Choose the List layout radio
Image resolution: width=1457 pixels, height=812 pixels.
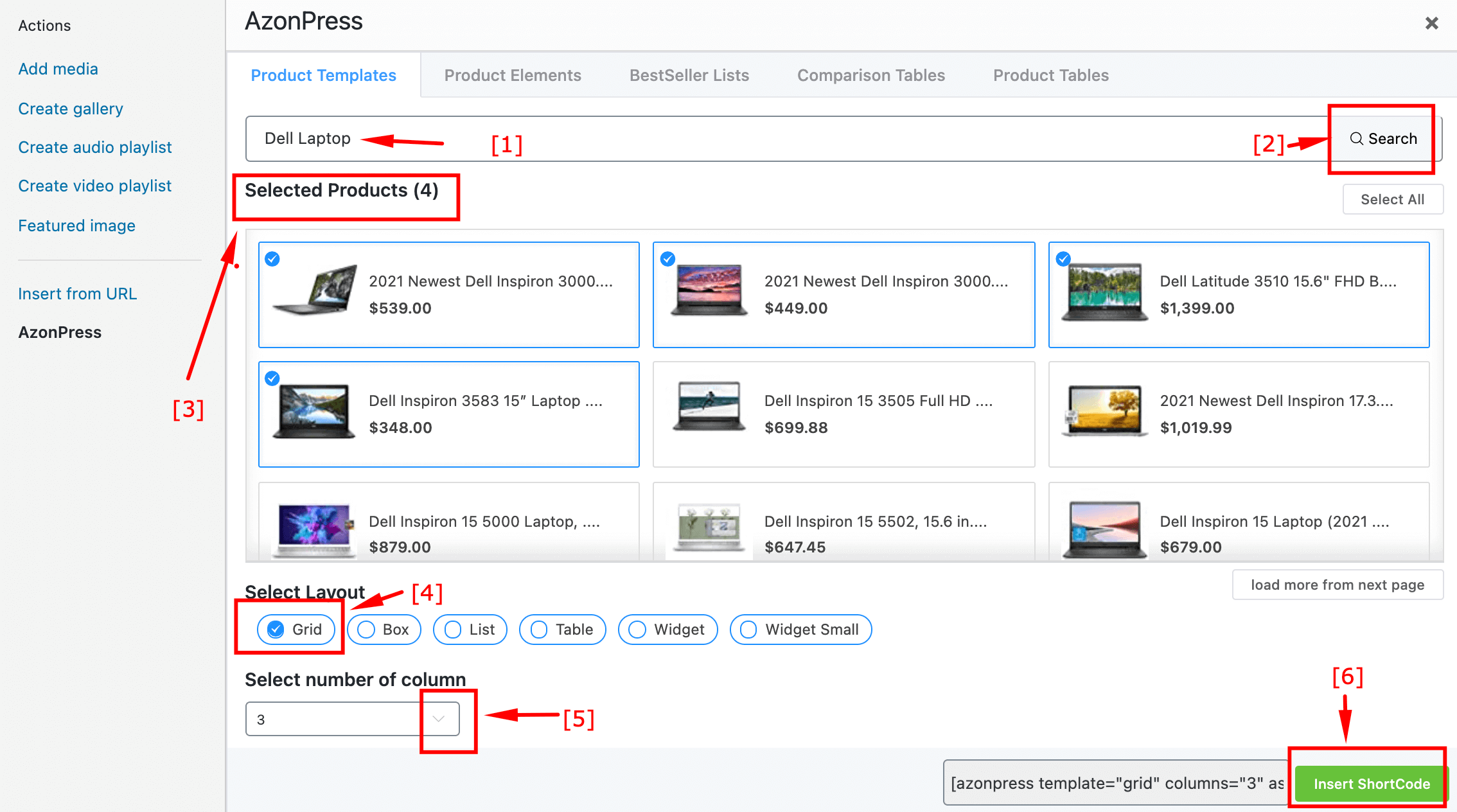click(470, 630)
